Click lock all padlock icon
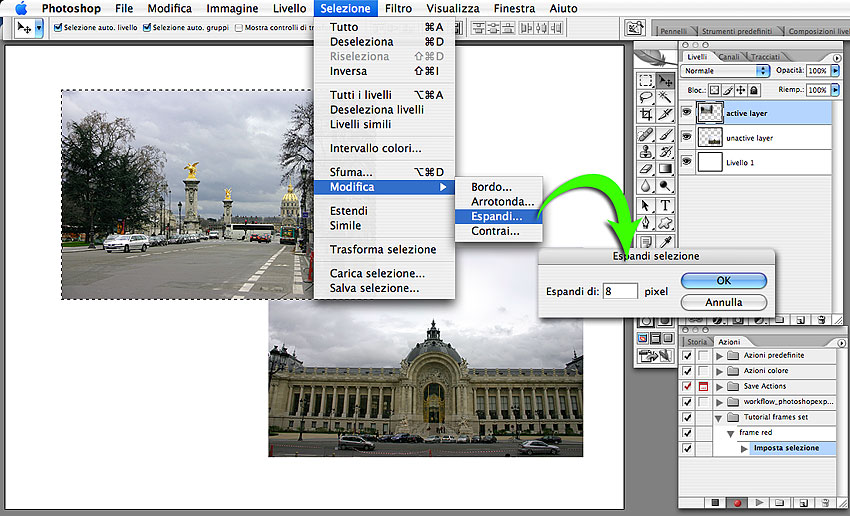Viewport: 850px width, 516px height. tap(754, 90)
